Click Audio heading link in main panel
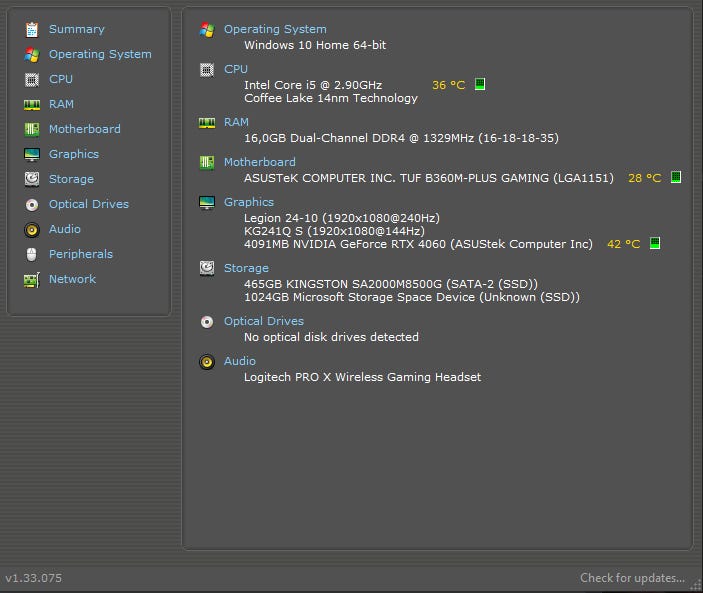The width and height of the screenshot is (703, 593). pos(240,361)
